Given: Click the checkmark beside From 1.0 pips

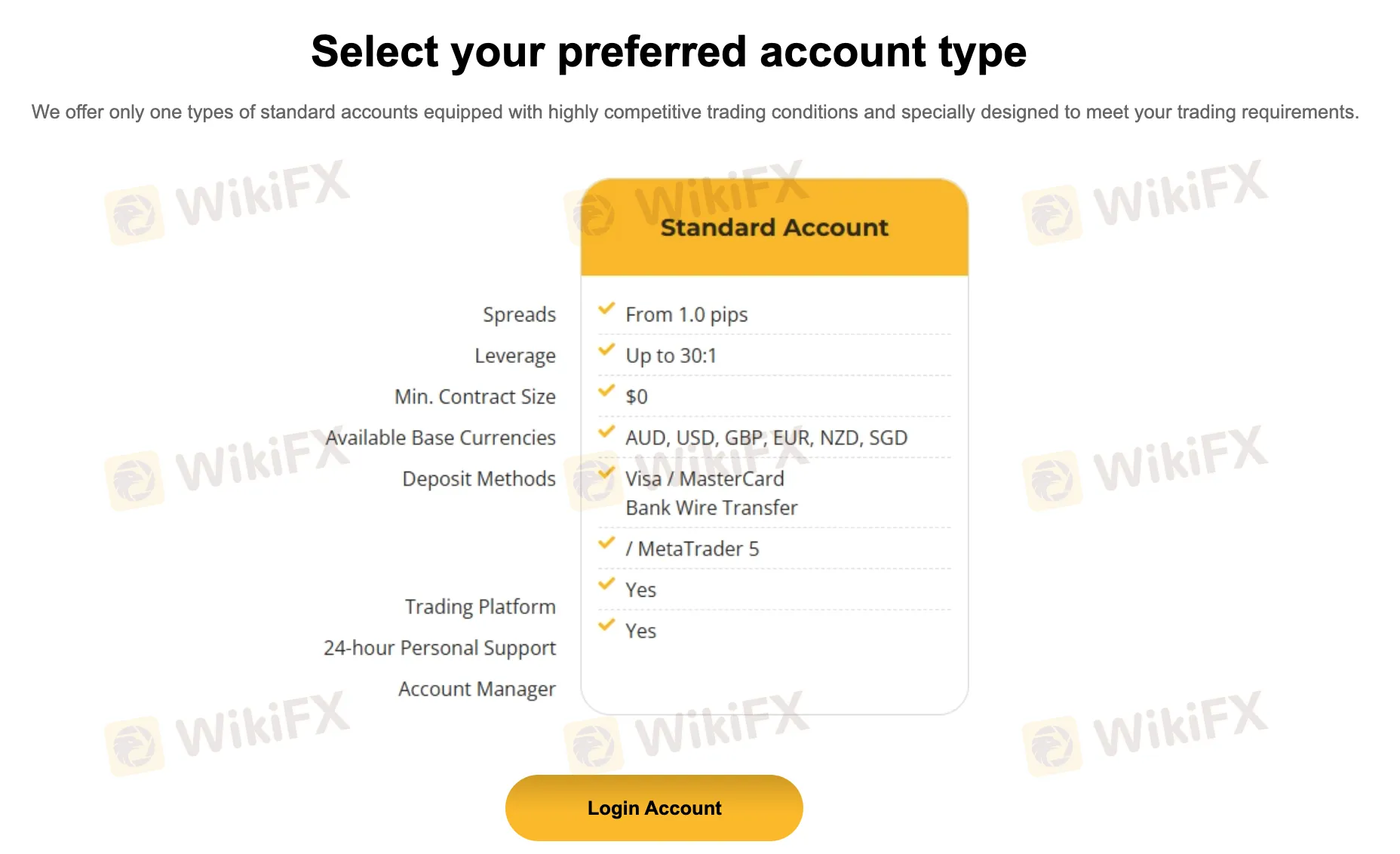Looking at the screenshot, I should coord(606,309).
